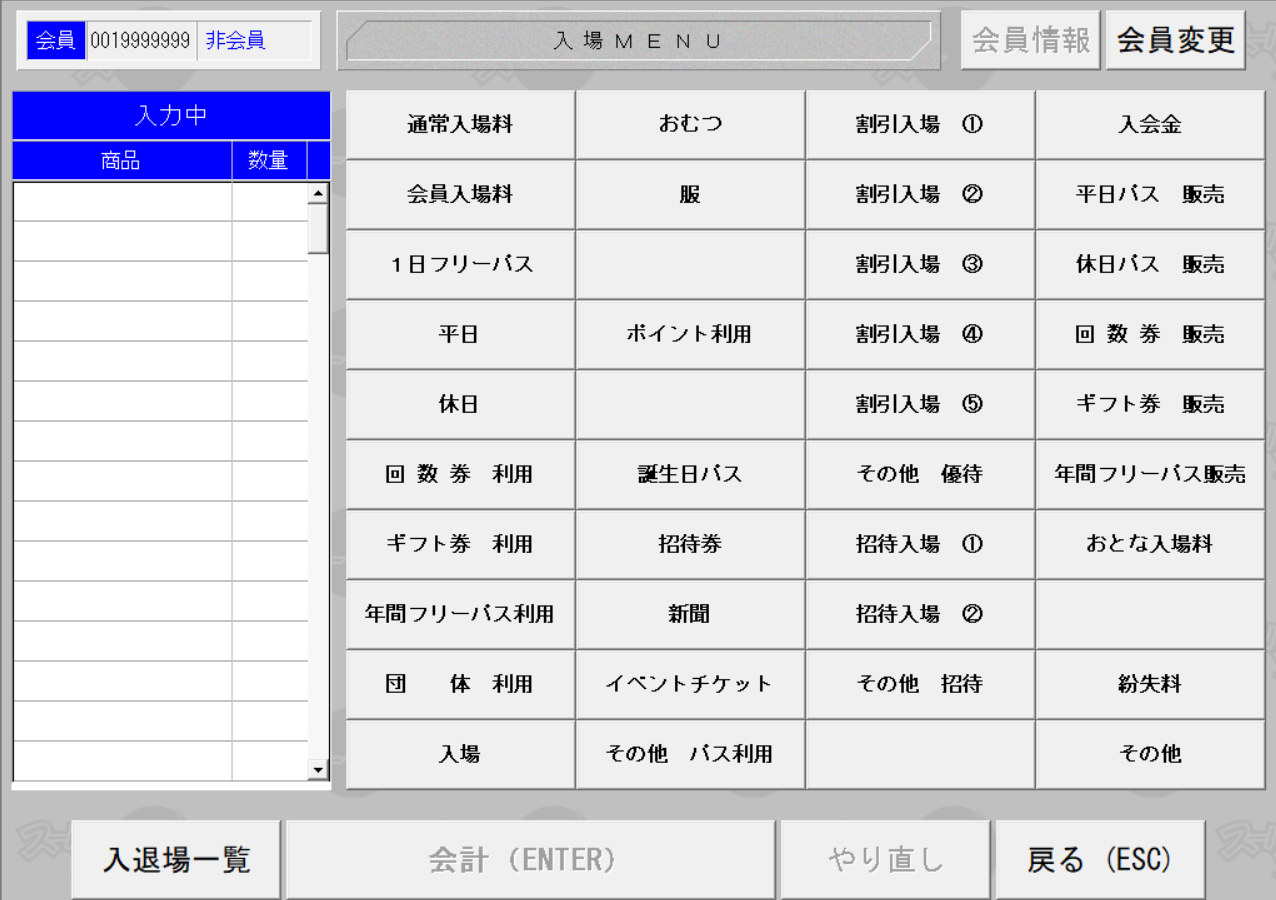Select おとな入場料
Image resolution: width=1276 pixels, height=900 pixels.
tap(1150, 545)
